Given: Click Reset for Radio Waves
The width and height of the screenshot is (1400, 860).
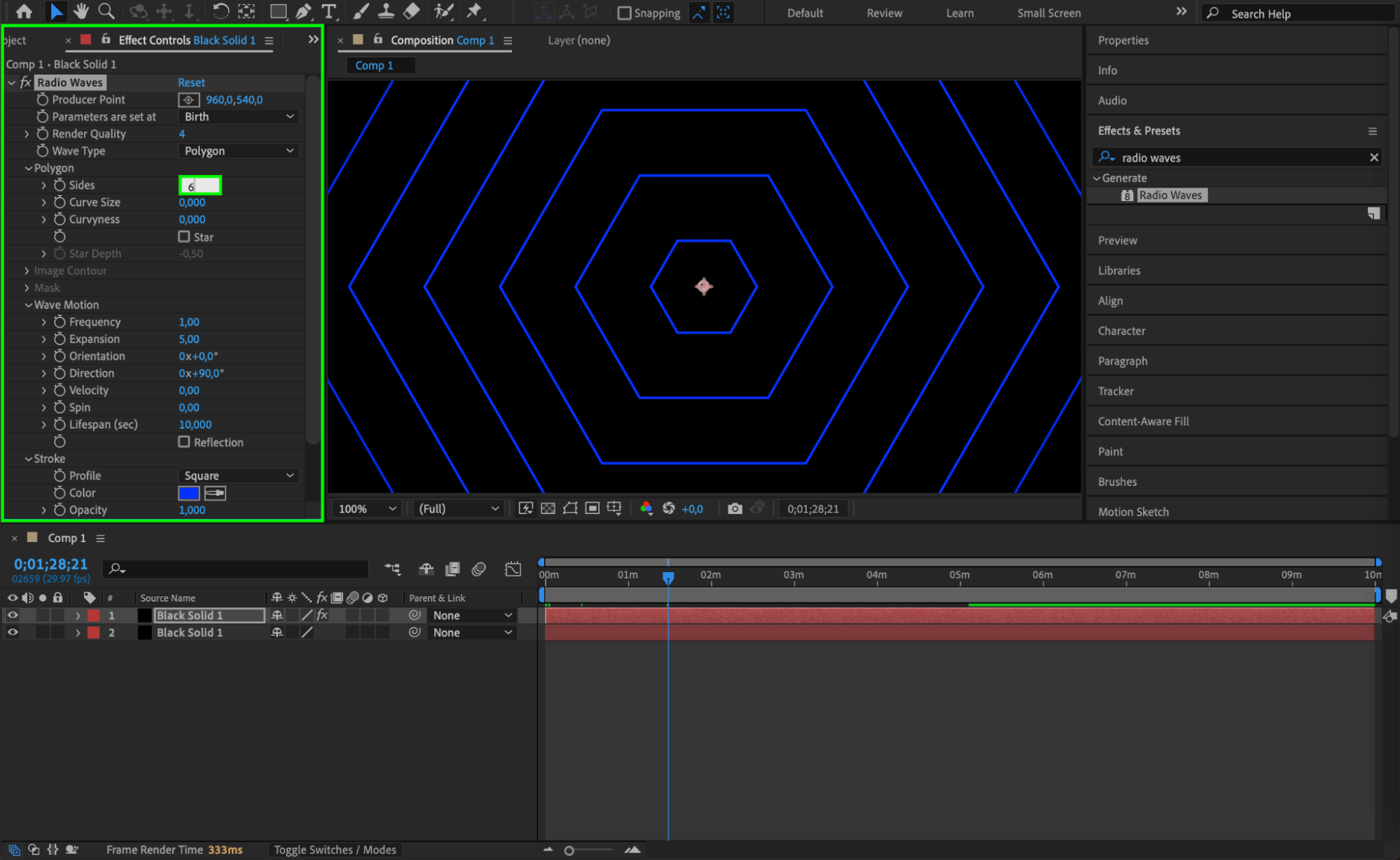Looking at the screenshot, I should pyautogui.click(x=191, y=82).
